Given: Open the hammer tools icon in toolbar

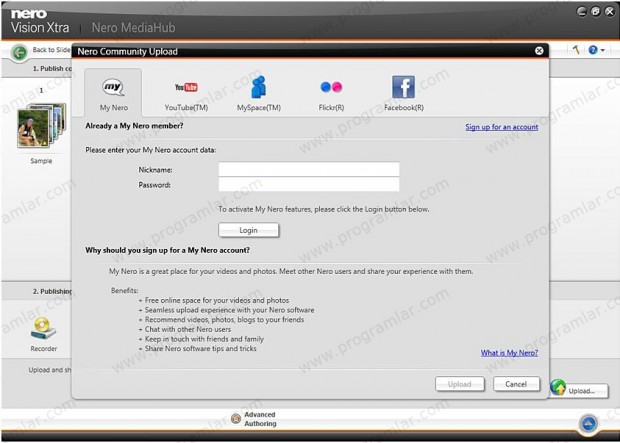Looking at the screenshot, I should (x=576, y=49).
